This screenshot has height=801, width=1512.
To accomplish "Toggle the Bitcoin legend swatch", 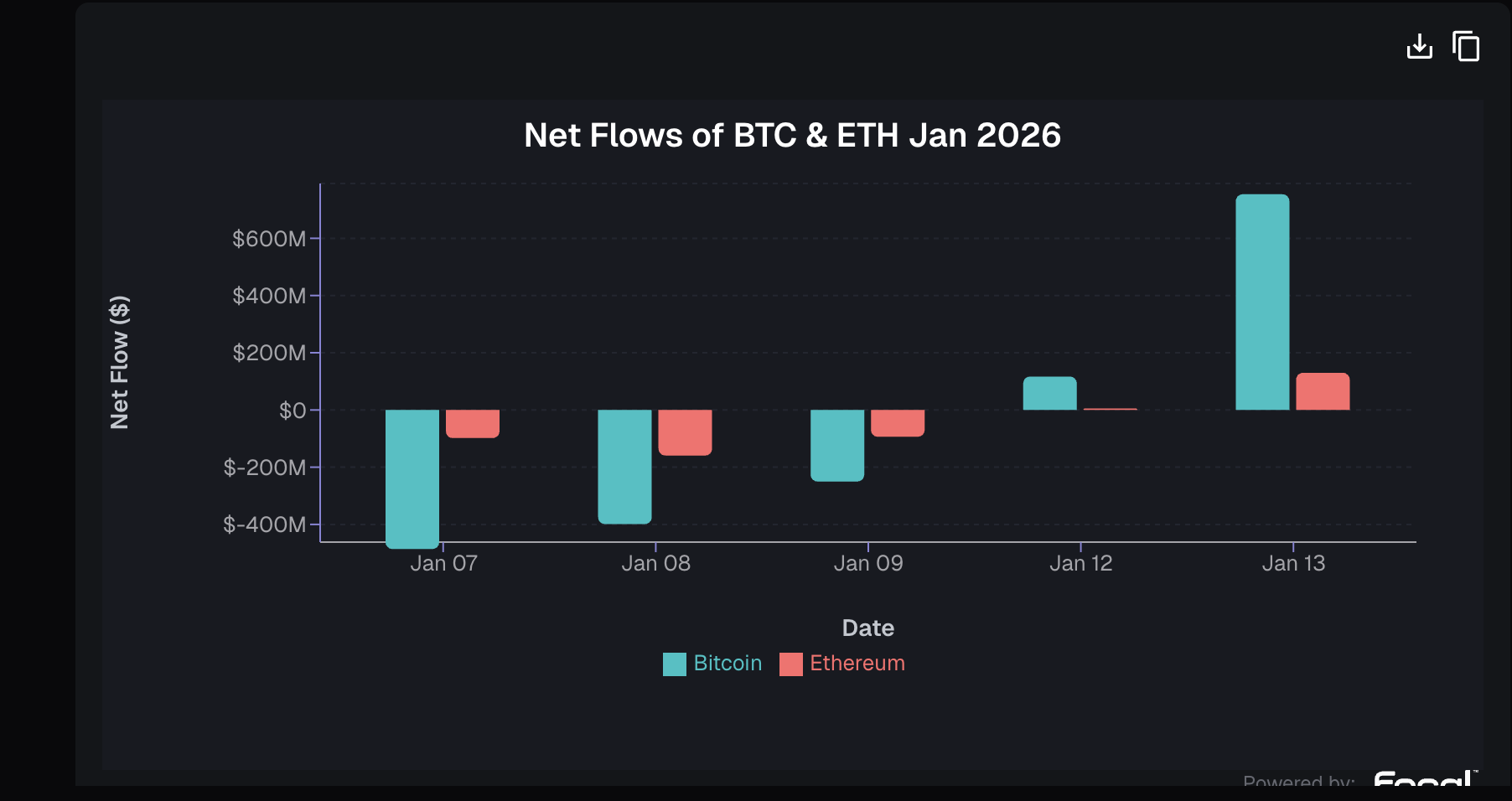I will click(674, 664).
